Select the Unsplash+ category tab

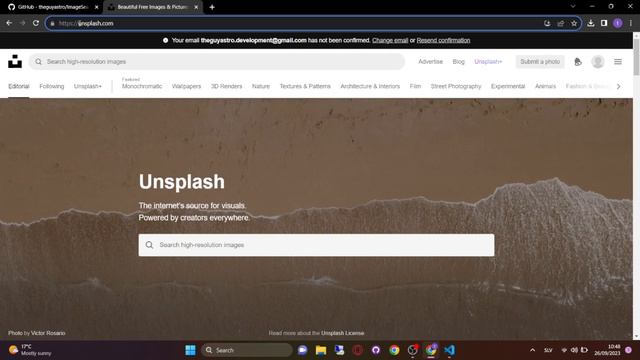click(x=88, y=86)
